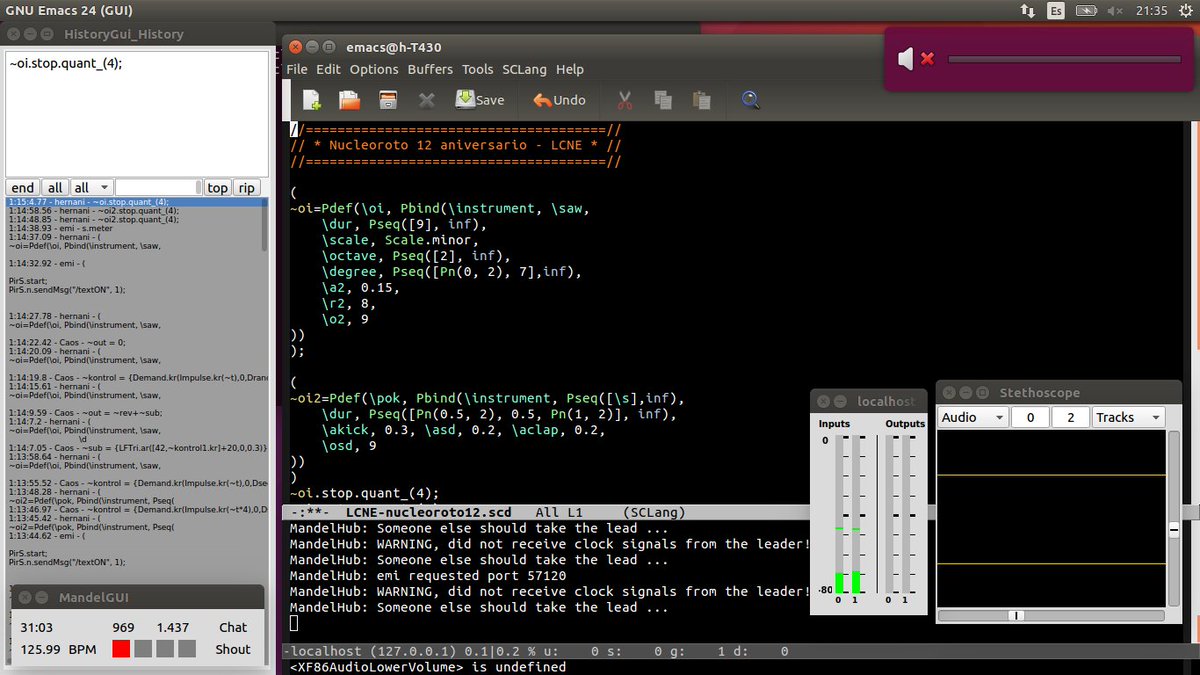Cut selection with the scissors icon
Screen dimensions: 1200x675
[x=625, y=99]
